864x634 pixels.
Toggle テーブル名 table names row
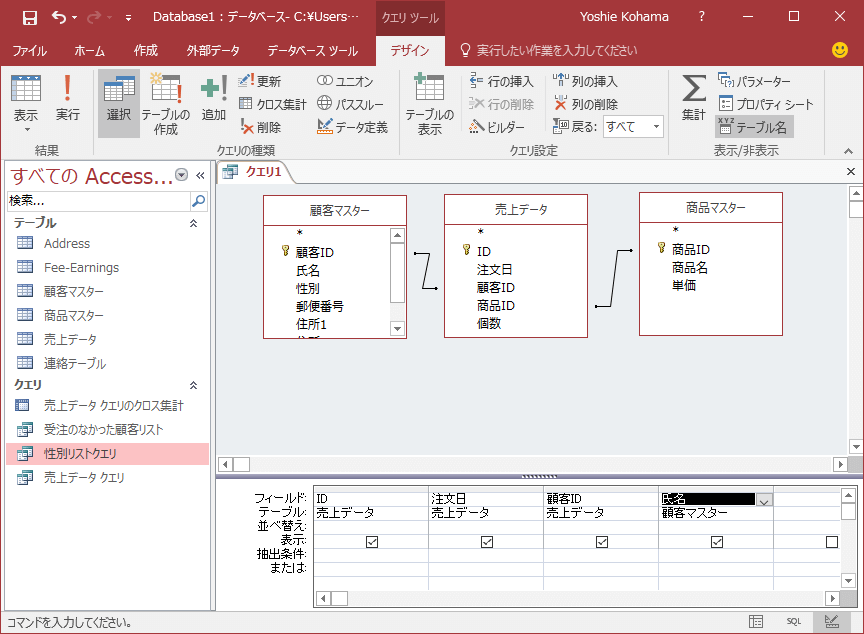pyautogui.click(x=754, y=127)
